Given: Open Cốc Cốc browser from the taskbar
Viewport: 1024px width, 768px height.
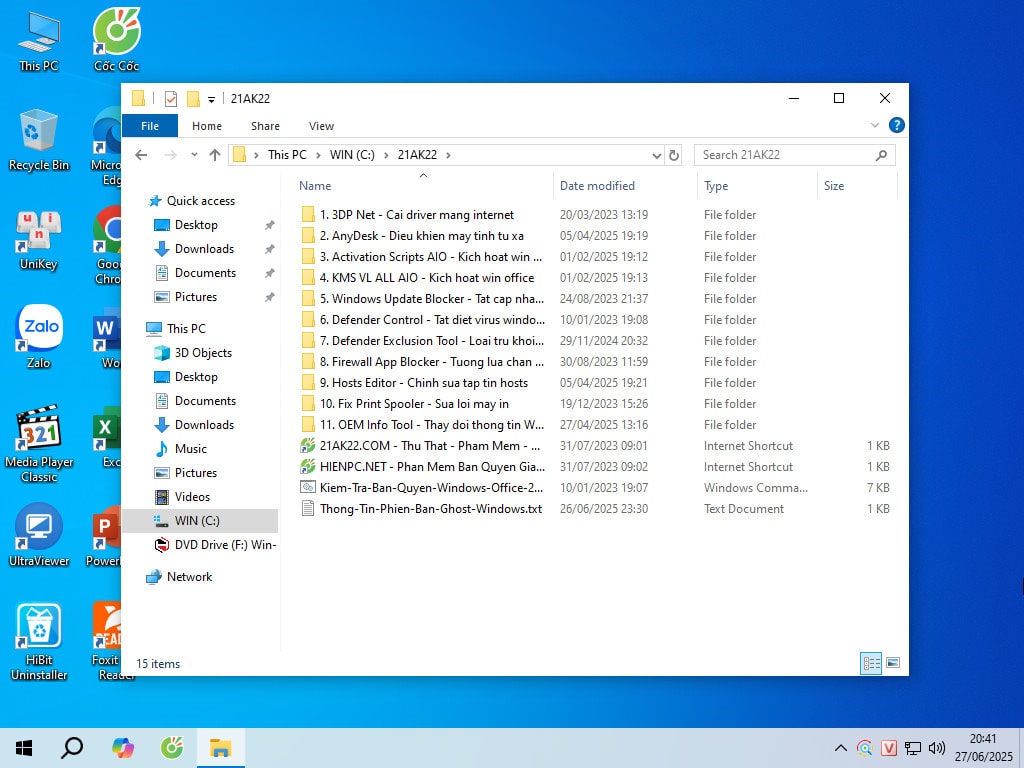Looking at the screenshot, I should click(172, 748).
